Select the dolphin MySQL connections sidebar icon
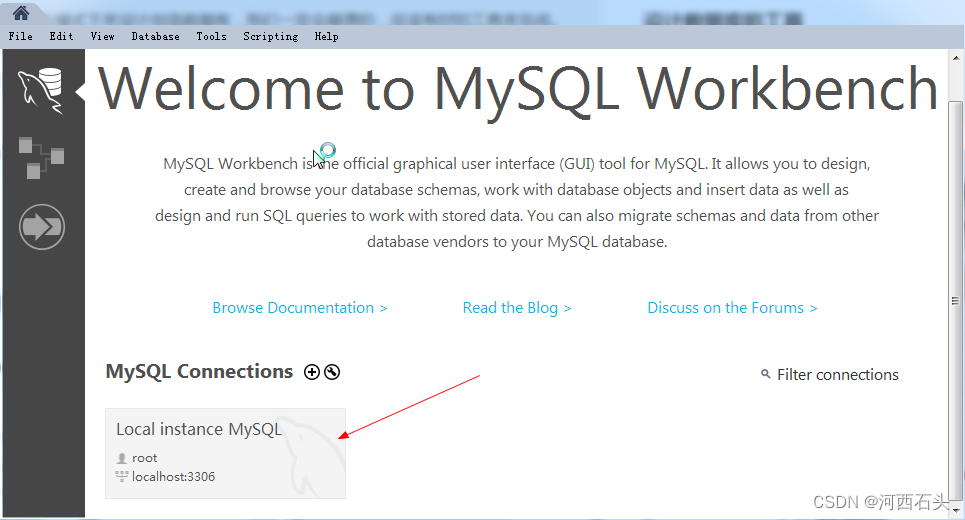The height and width of the screenshot is (520, 965). 41,91
